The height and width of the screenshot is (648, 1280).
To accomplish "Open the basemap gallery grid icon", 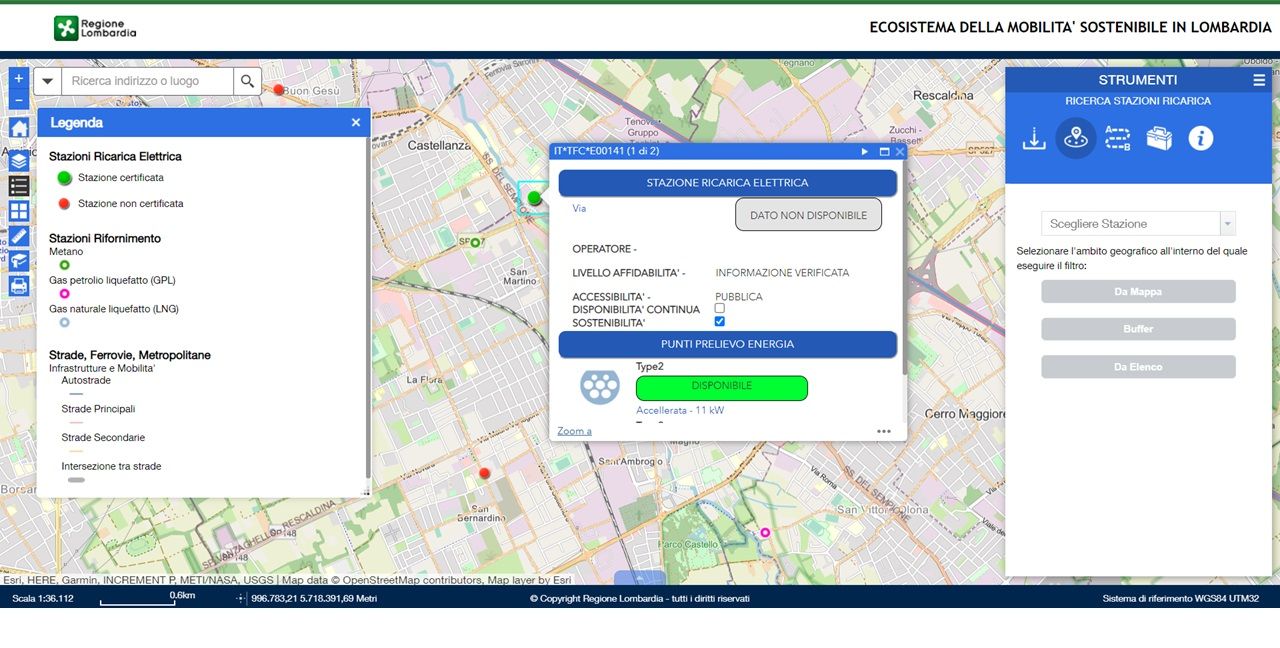I will pyautogui.click(x=19, y=211).
